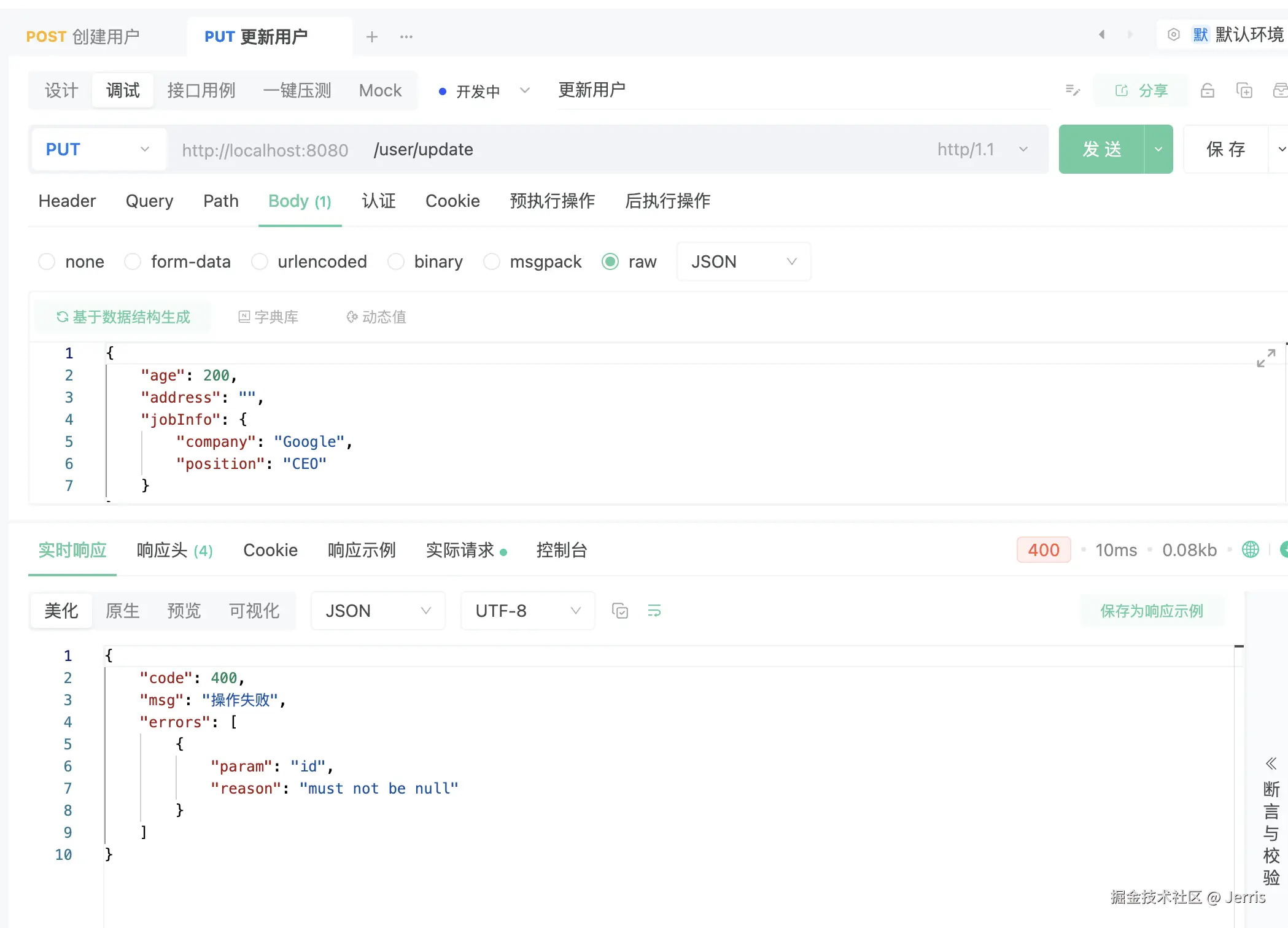Click the 400 status code badge
Viewport: 1288px width, 928px height.
click(x=1044, y=550)
